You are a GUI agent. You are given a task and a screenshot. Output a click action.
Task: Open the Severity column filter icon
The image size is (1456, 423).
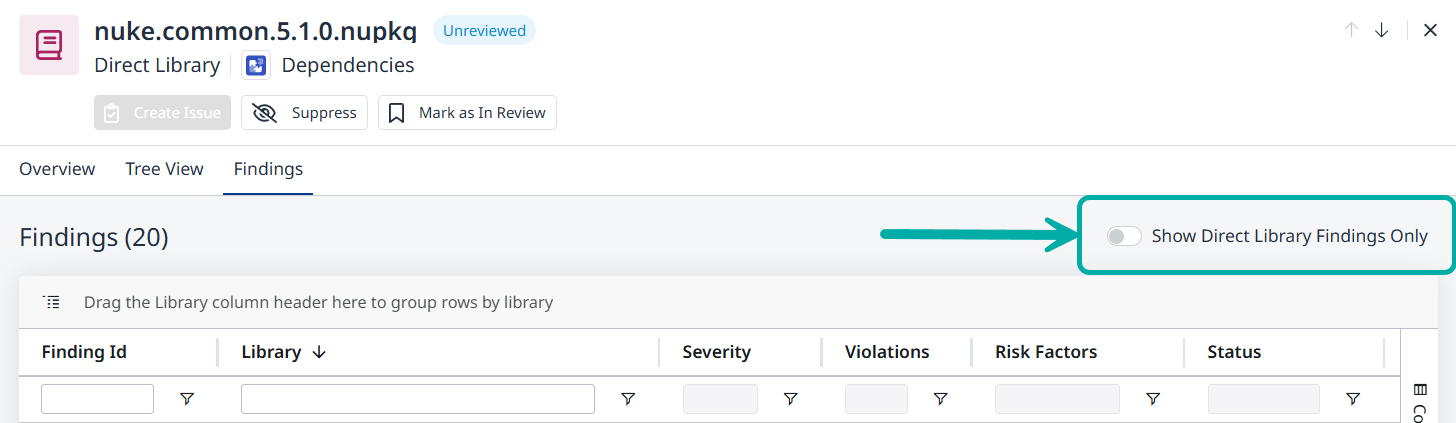(x=790, y=399)
